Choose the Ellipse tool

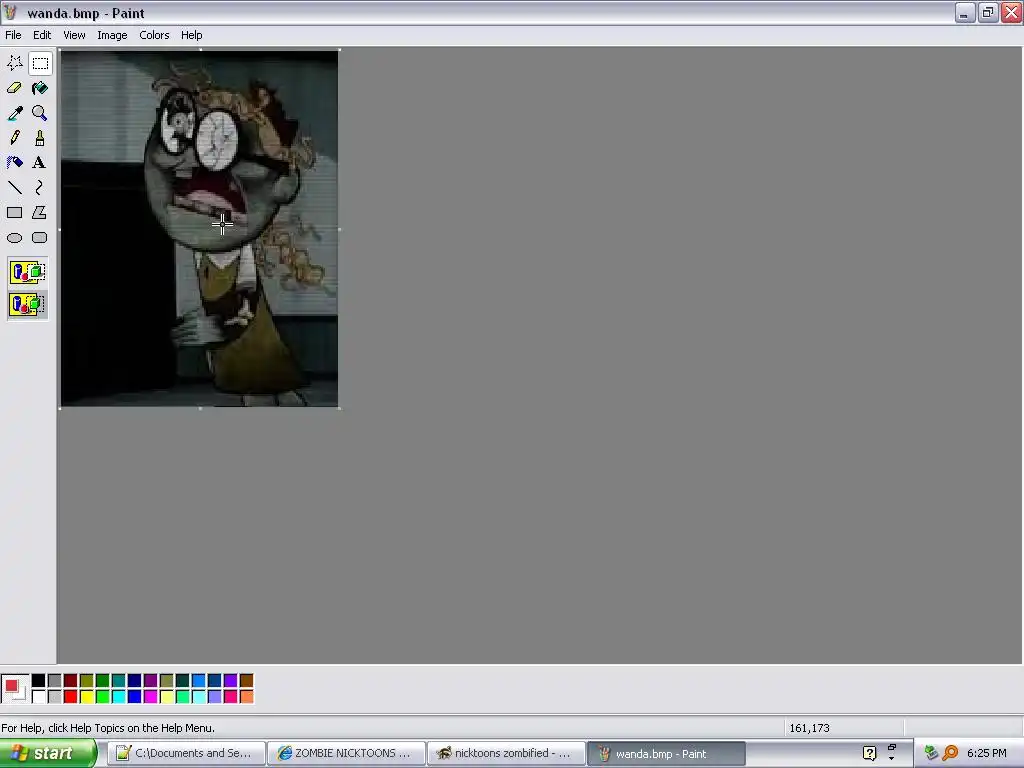point(14,238)
